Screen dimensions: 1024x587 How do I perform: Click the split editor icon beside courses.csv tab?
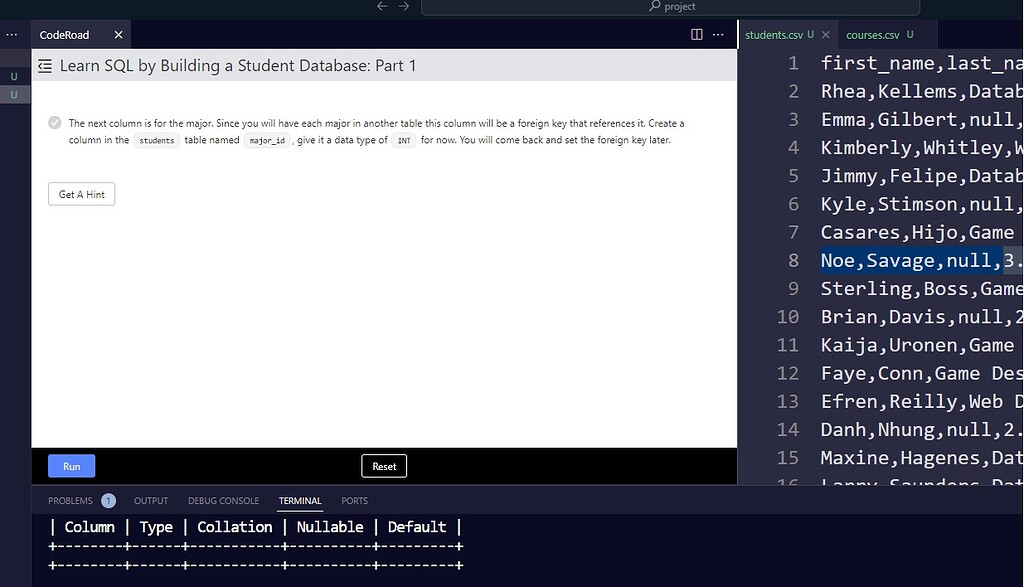(696, 34)
